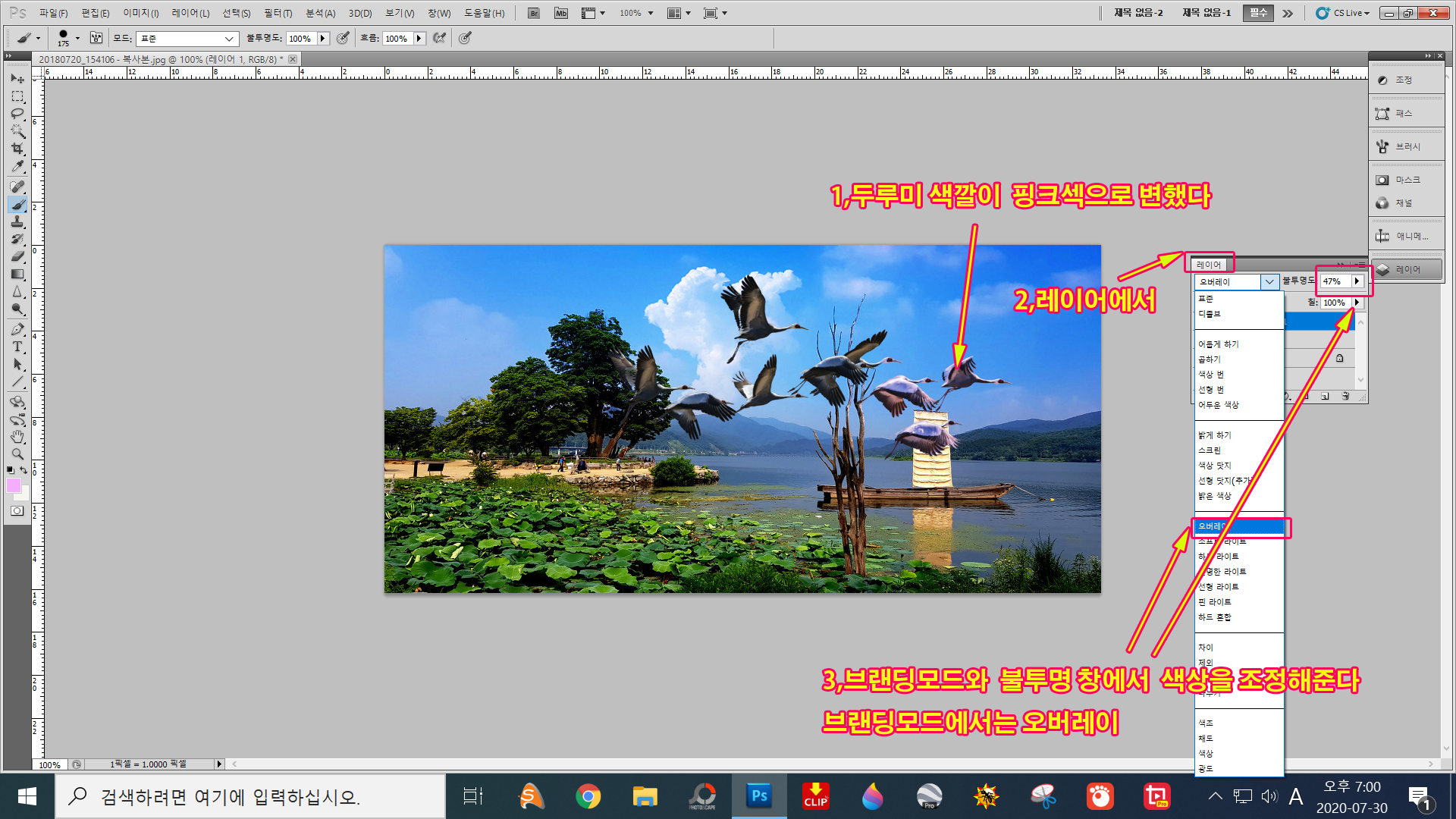Screen dimensions: 1456x819
Task: Select the Gradient tool
Action: (17, 274)
